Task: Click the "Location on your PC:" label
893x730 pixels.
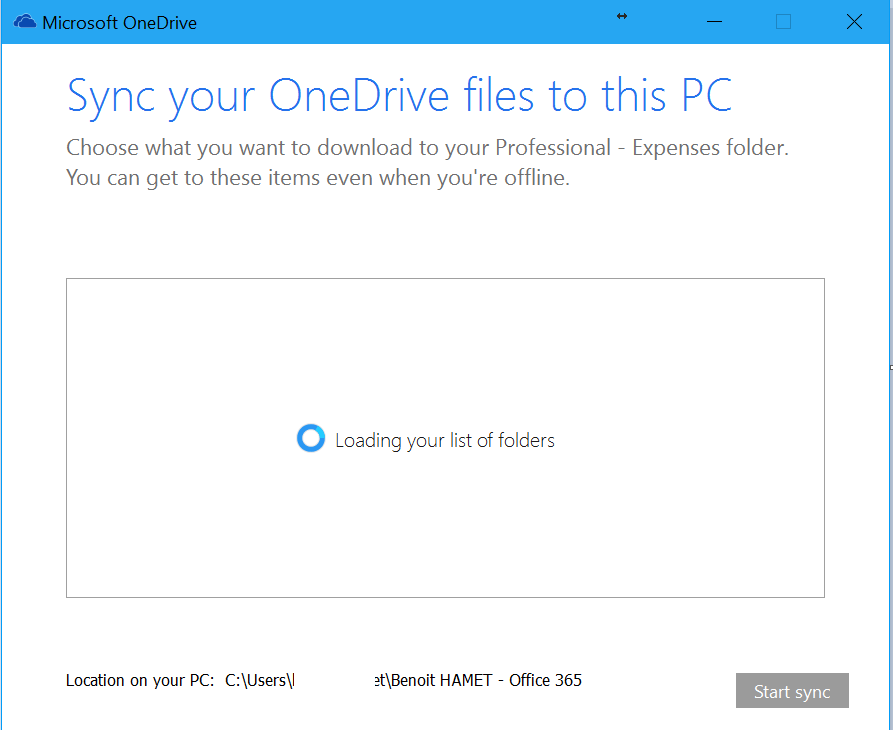Action: [x=139, y=681]
